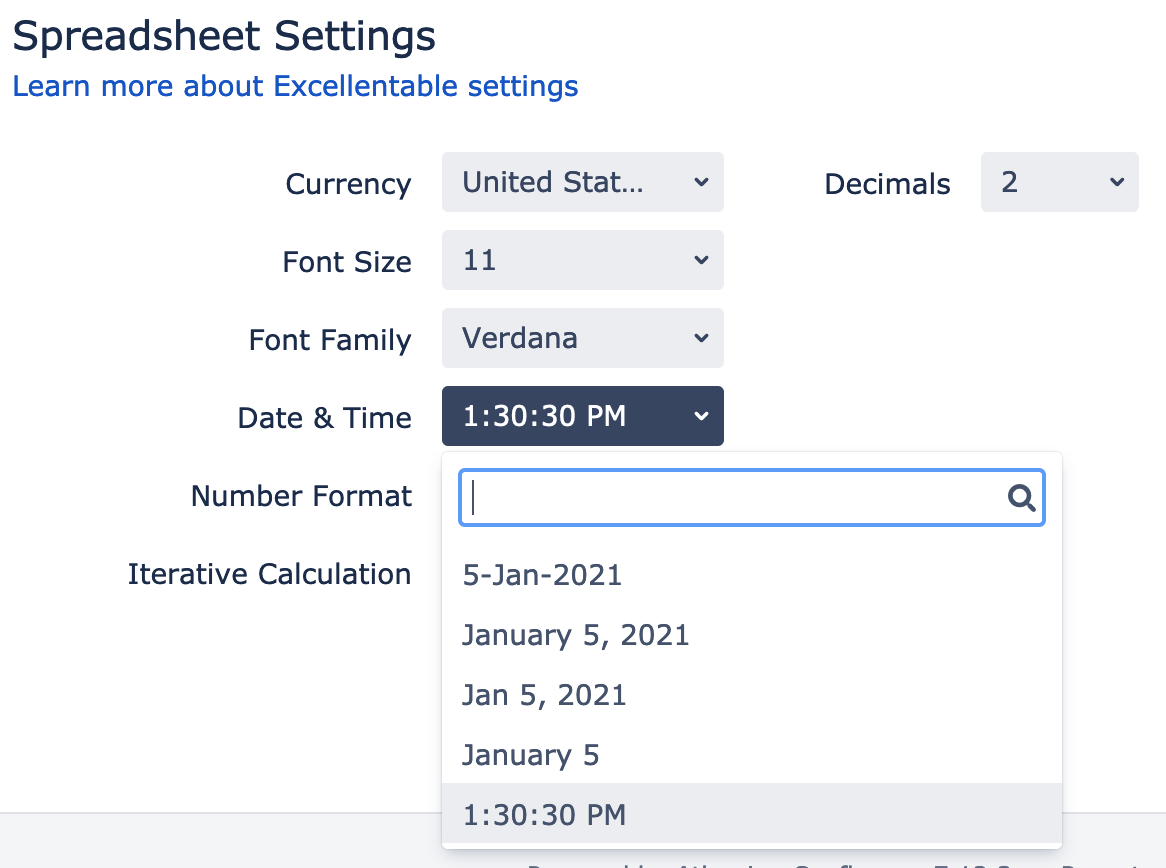Viewport: 1166px width, 868px height.
Task: Click the chevron arrow on the Font Size field
Action: tap(700, 260)
